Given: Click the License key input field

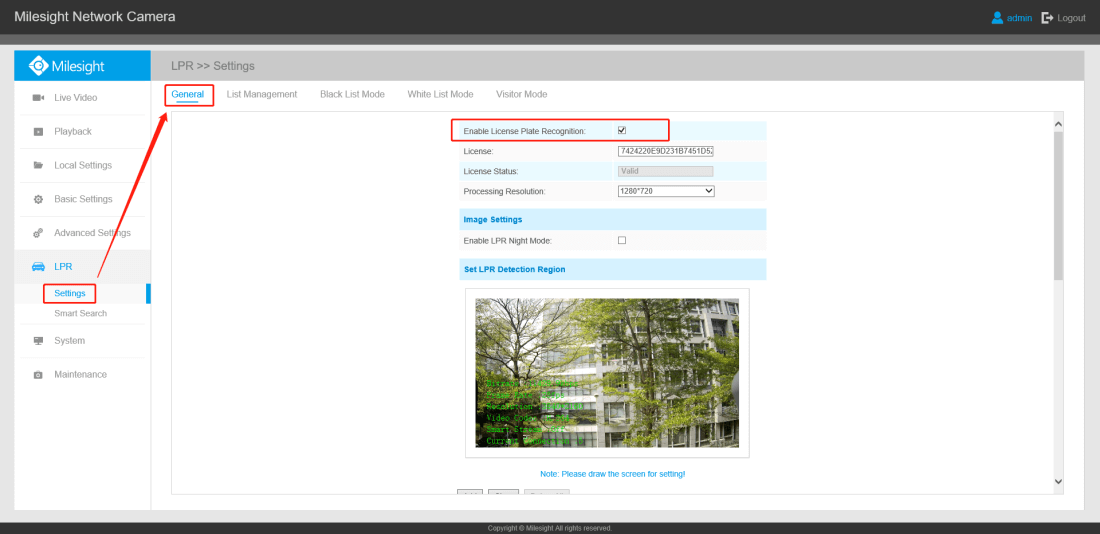Looking at the screenshot, I should coord(665,151).
